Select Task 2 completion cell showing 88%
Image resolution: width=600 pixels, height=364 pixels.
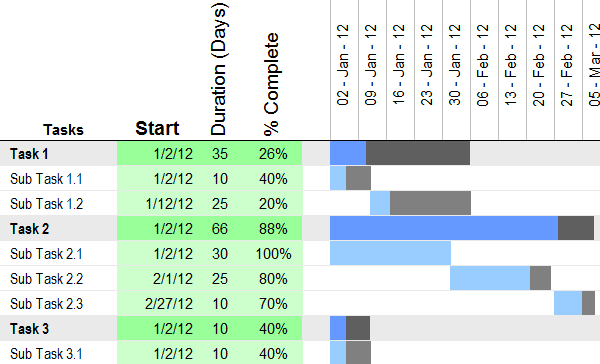[273, 229]
